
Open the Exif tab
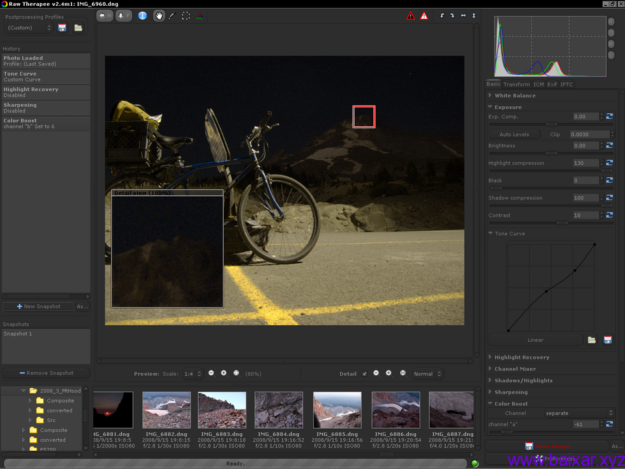click(552, 84)
